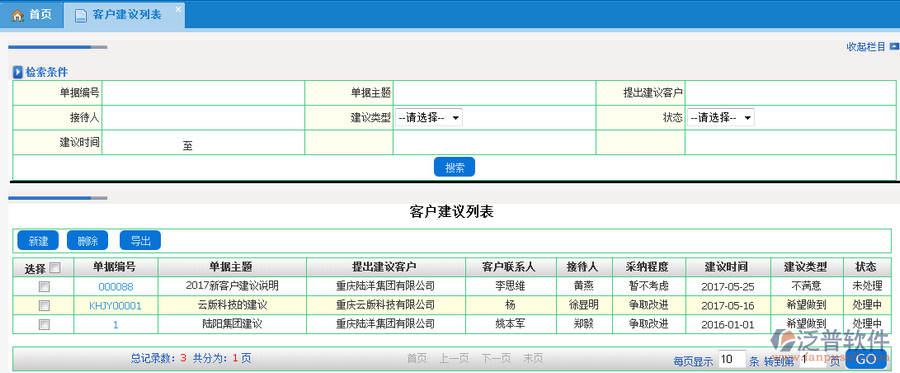Click the 新建 button
This screenshot has width=900, height=373.
(x=38, y=240)
